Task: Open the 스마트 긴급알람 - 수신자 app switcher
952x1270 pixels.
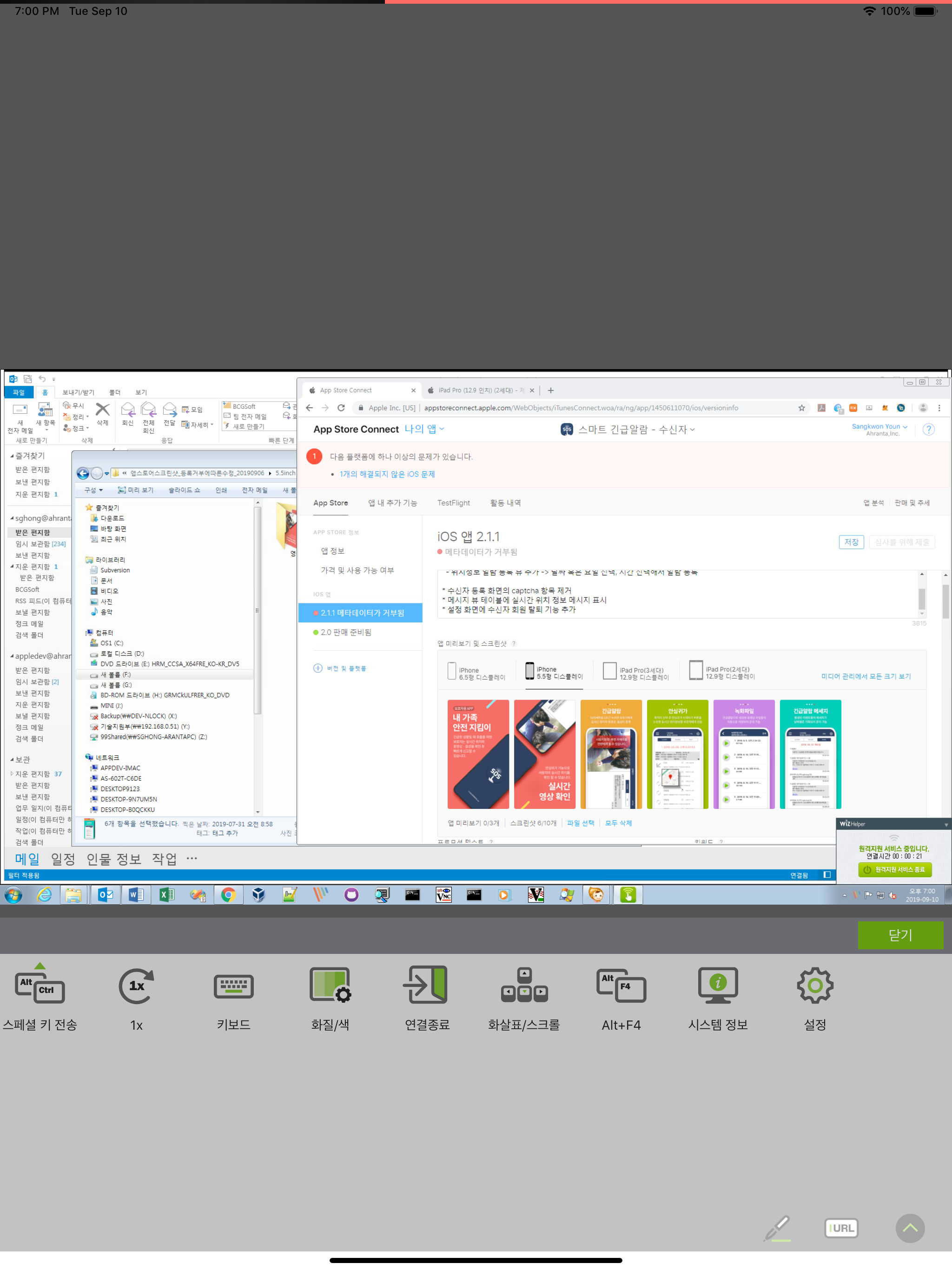Action: (x=628, y=430)
